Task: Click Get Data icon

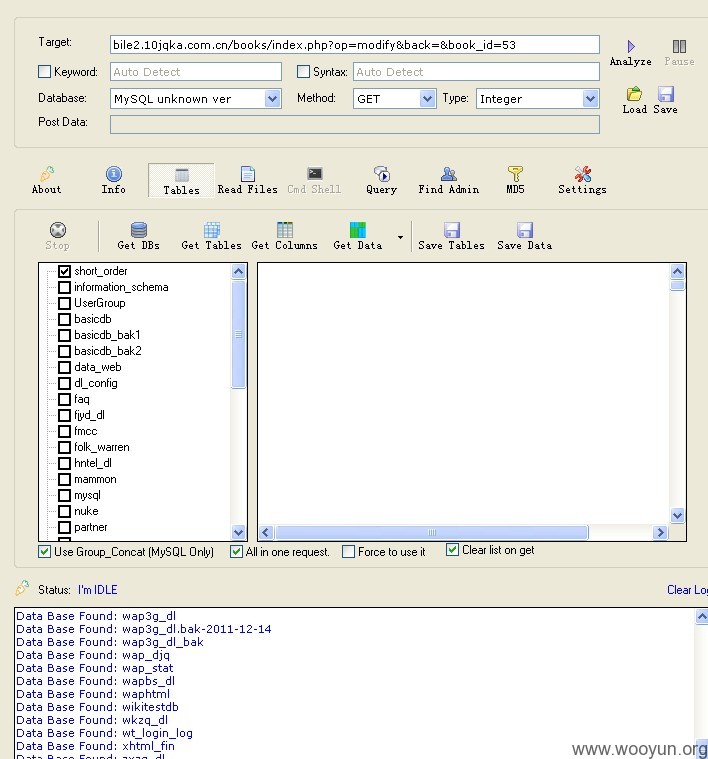Action: pos(358,230)
